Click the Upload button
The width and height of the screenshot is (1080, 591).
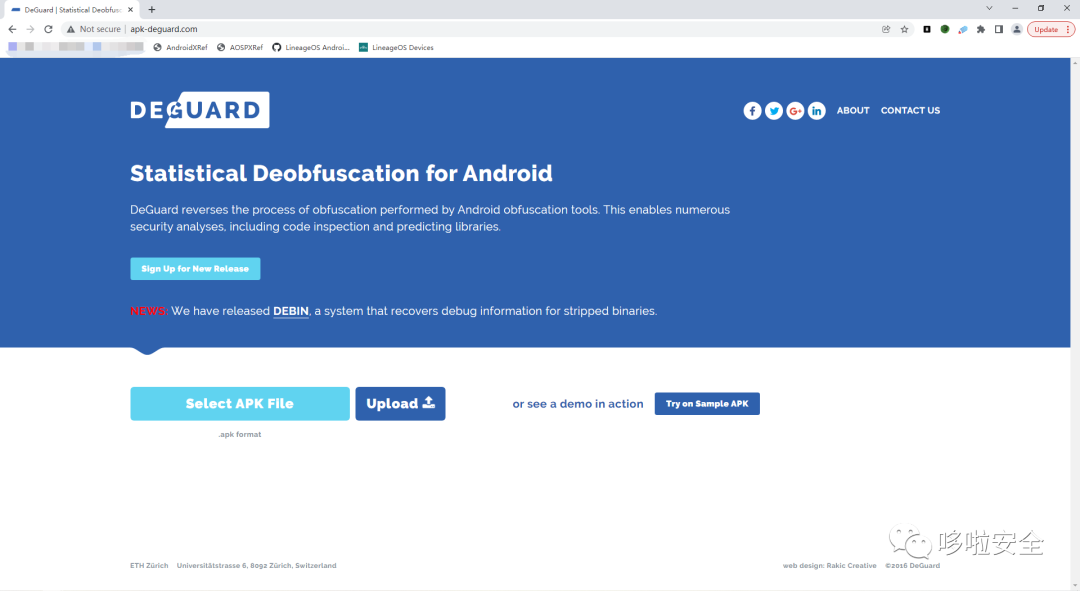(x=400, y=404)
